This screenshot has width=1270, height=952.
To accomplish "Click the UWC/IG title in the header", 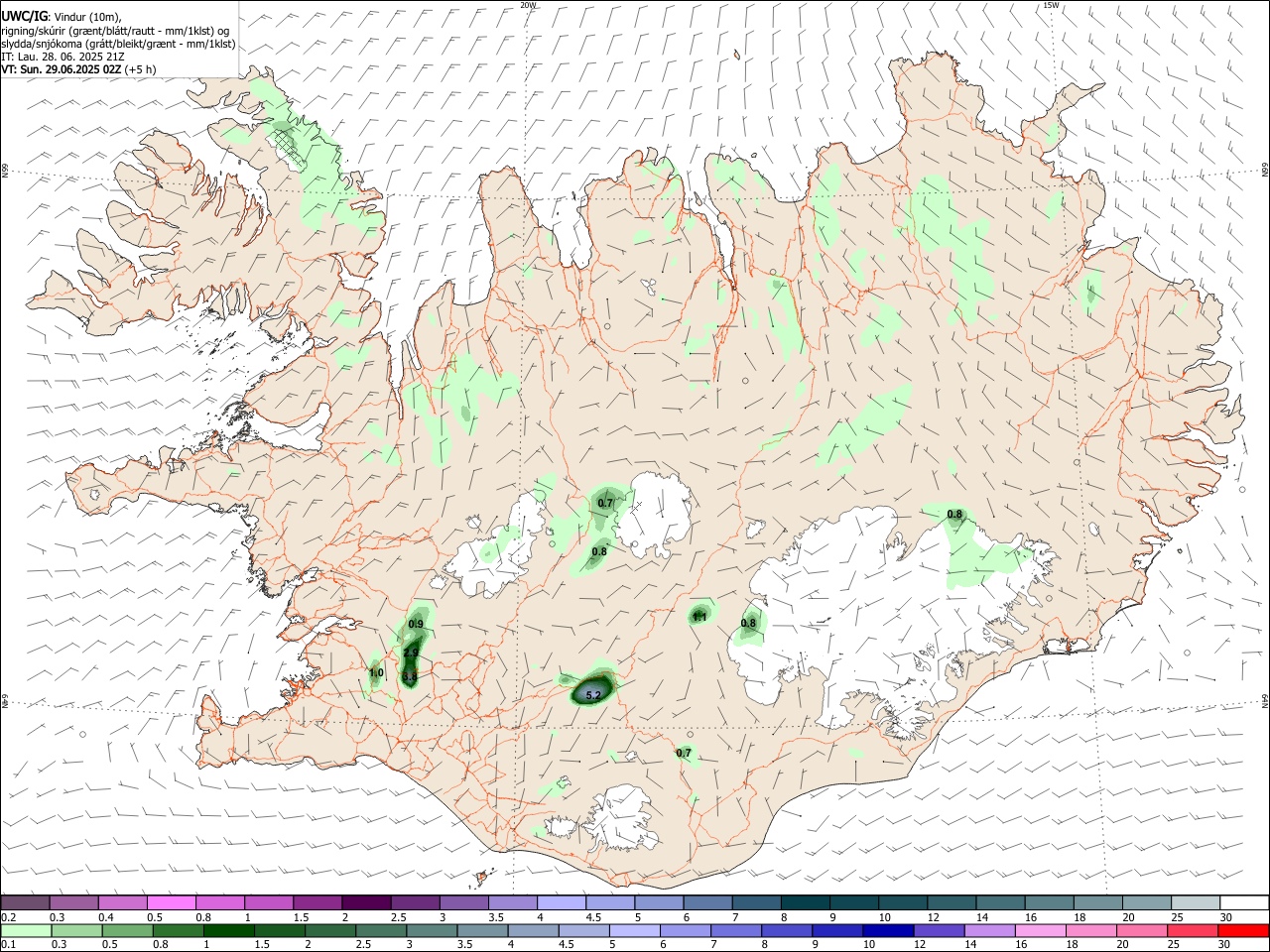I will click(x=24, y=15).
